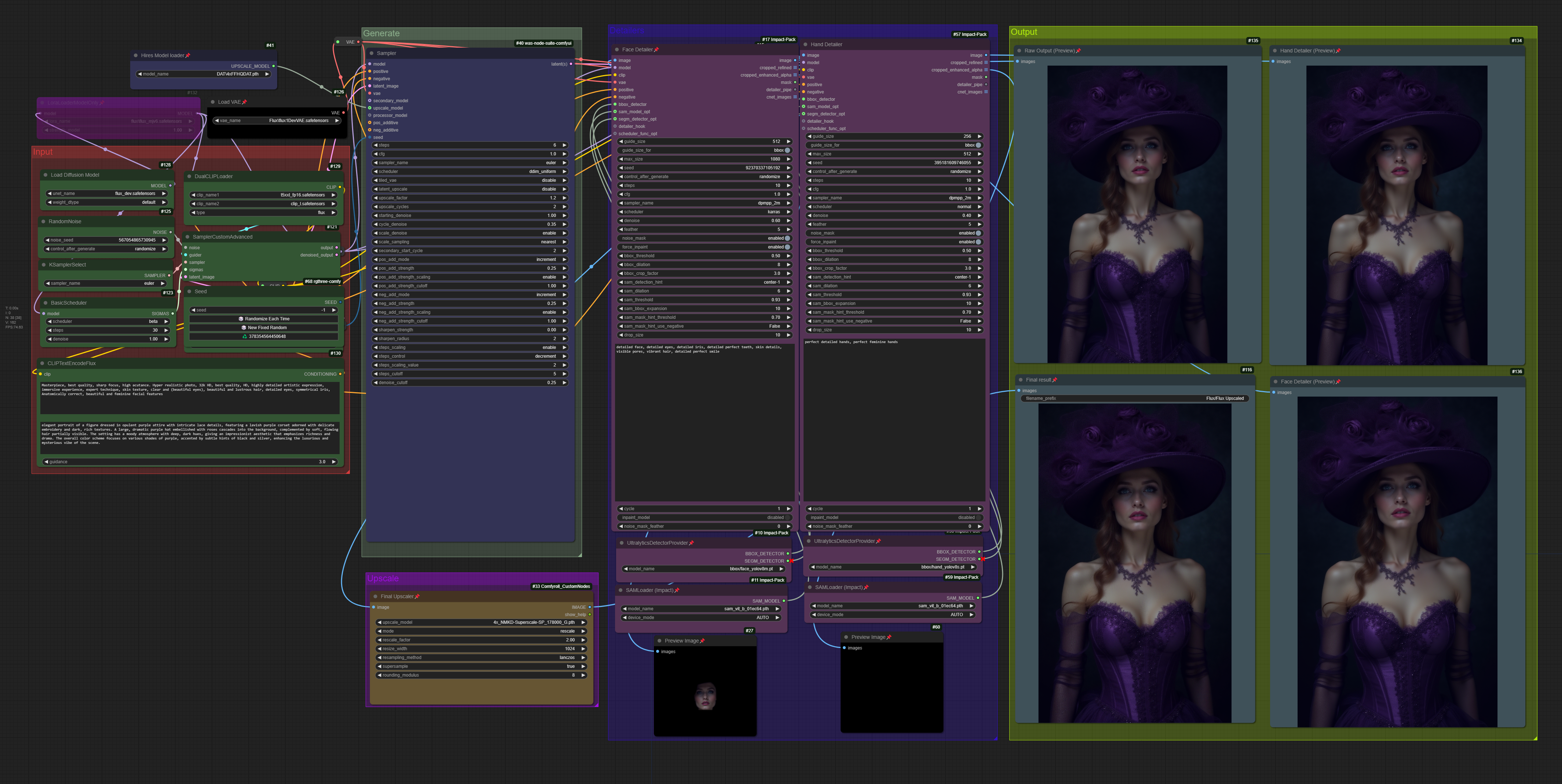Click collapse dot on Hand Detailer node
Image resolution: width=1562 pixels, height=784 pixels.
[805, 44]
